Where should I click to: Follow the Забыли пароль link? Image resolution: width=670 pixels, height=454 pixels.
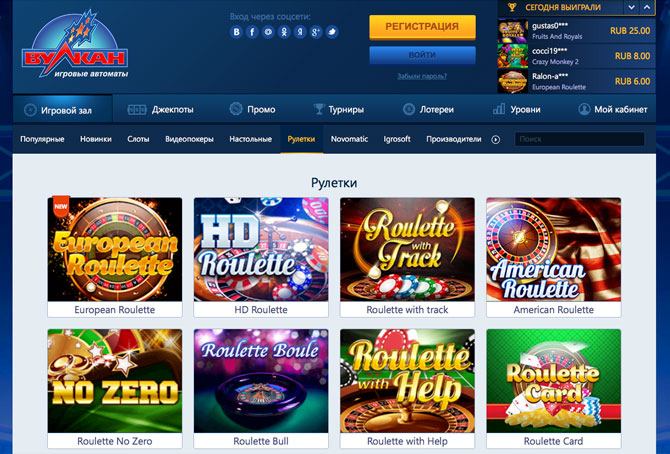coord(422,76)
